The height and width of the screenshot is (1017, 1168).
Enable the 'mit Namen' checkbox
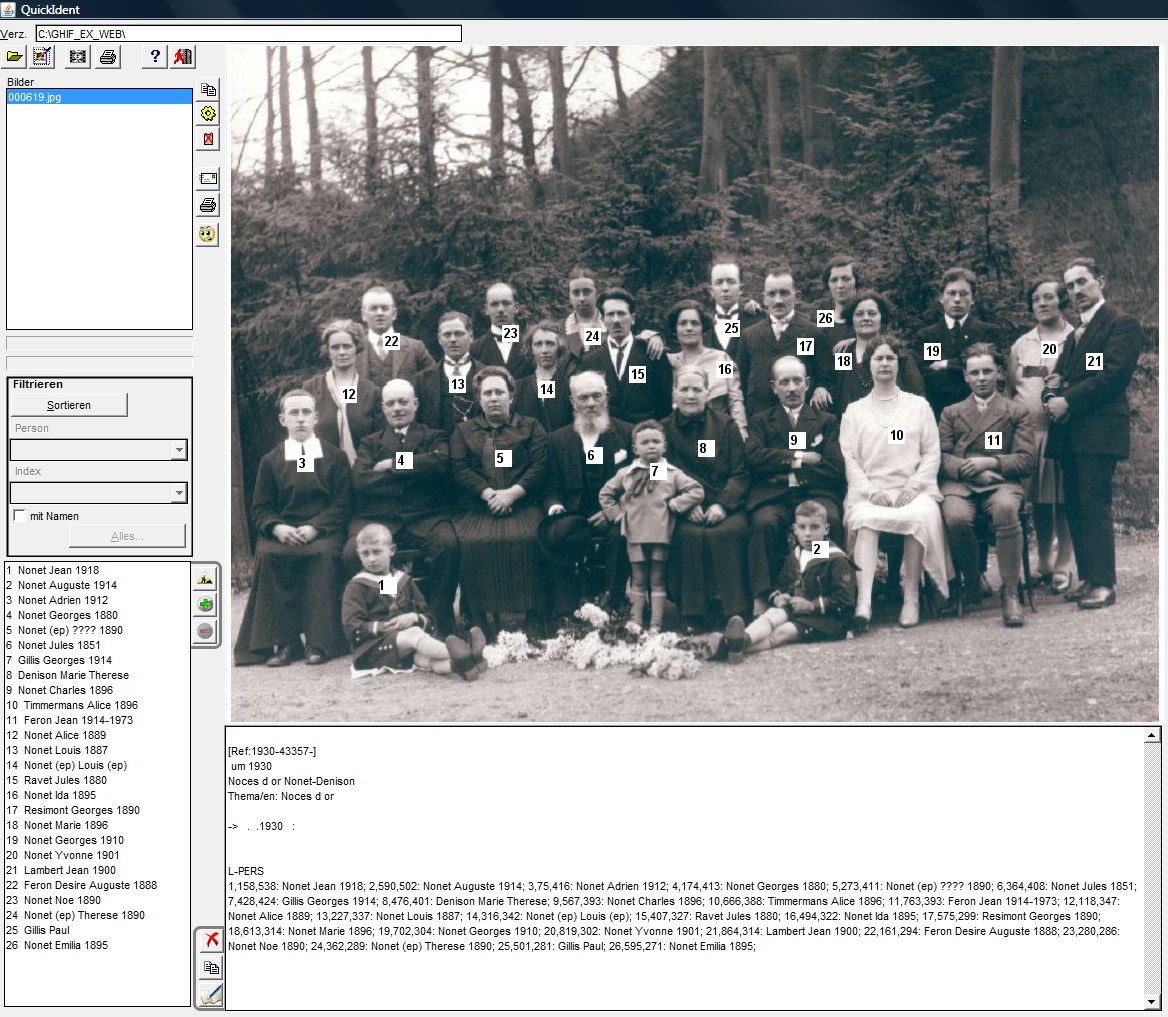[x=19, y=516]
